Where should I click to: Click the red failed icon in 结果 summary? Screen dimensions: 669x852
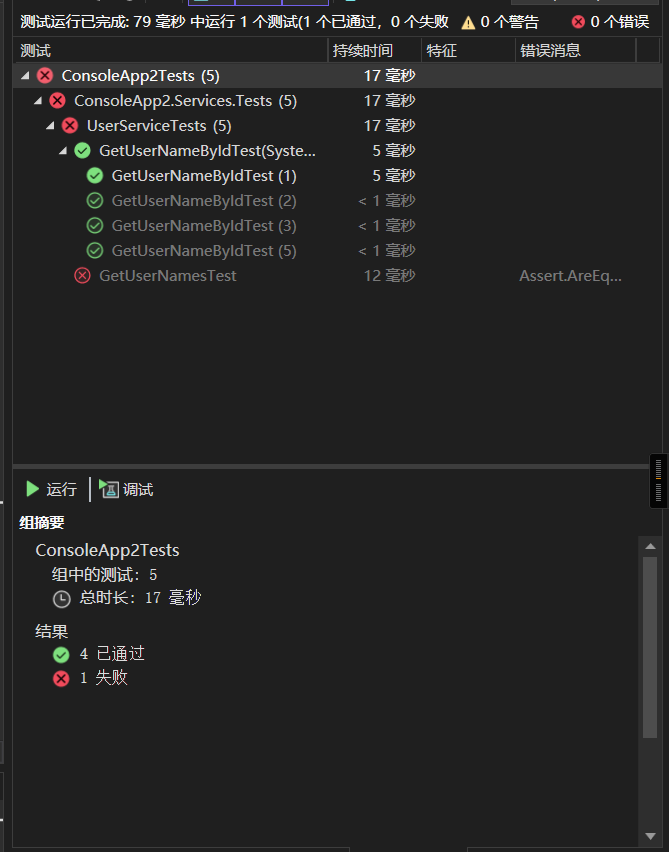pyautogui.click(x=61, y=679)
